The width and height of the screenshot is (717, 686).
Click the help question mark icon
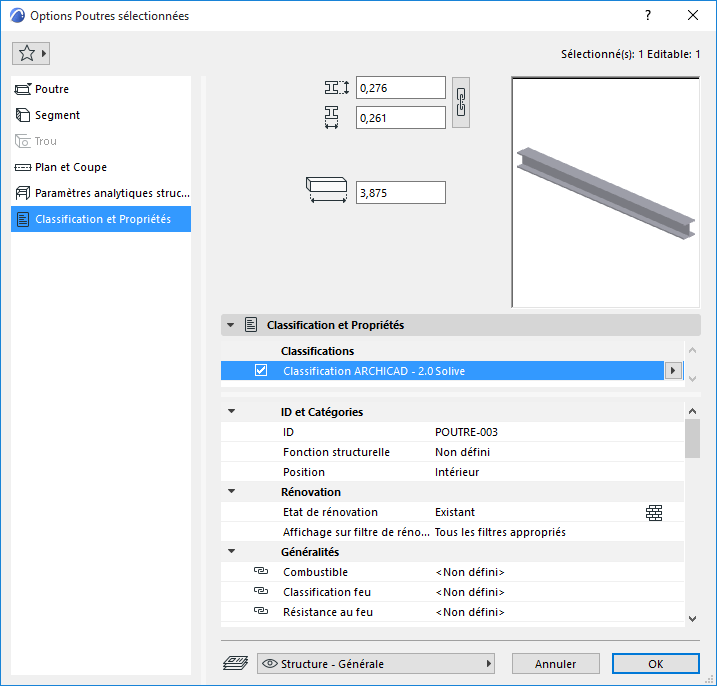tap(648, 16)
